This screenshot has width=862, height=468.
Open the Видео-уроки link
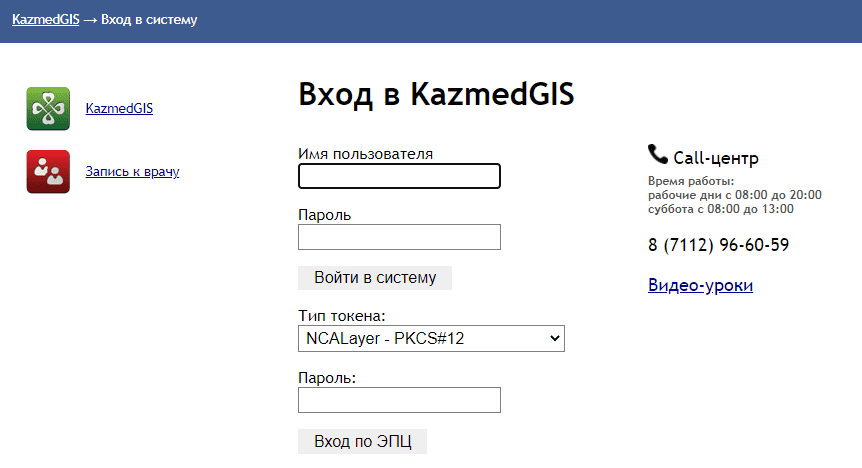[700, 286]
